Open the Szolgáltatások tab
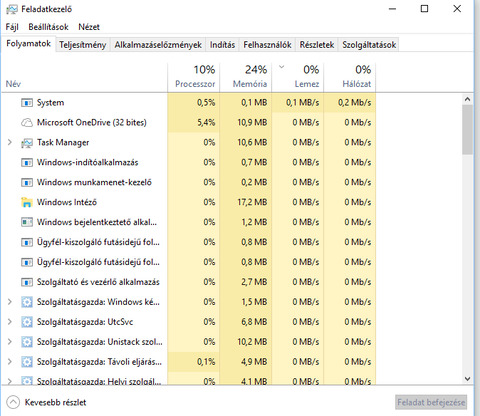Image resolution: width=480 pixels, height=416 pixels. [x=369, y=45]
